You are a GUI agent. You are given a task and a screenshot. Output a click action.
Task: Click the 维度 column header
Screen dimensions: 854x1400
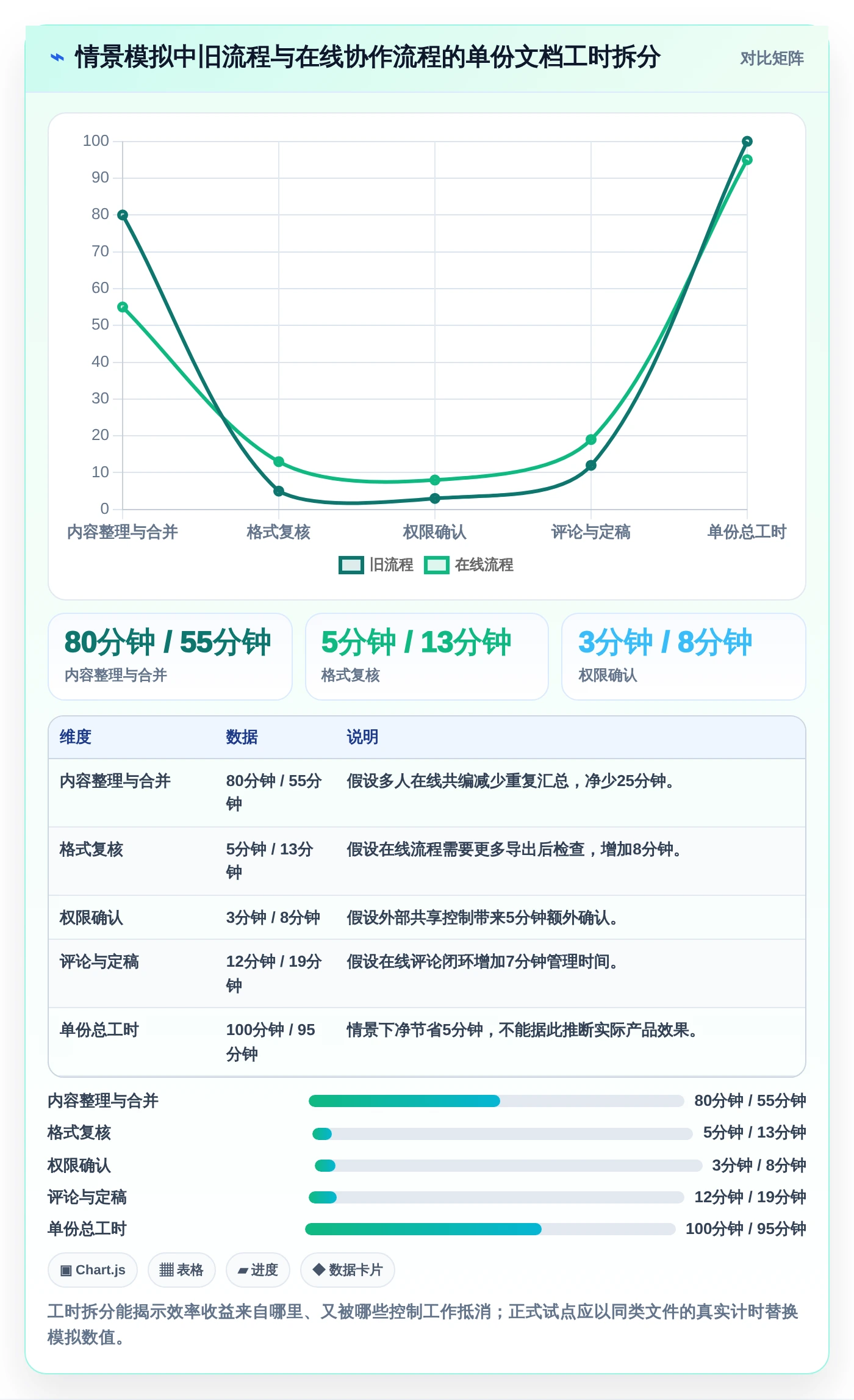(76, 737)
